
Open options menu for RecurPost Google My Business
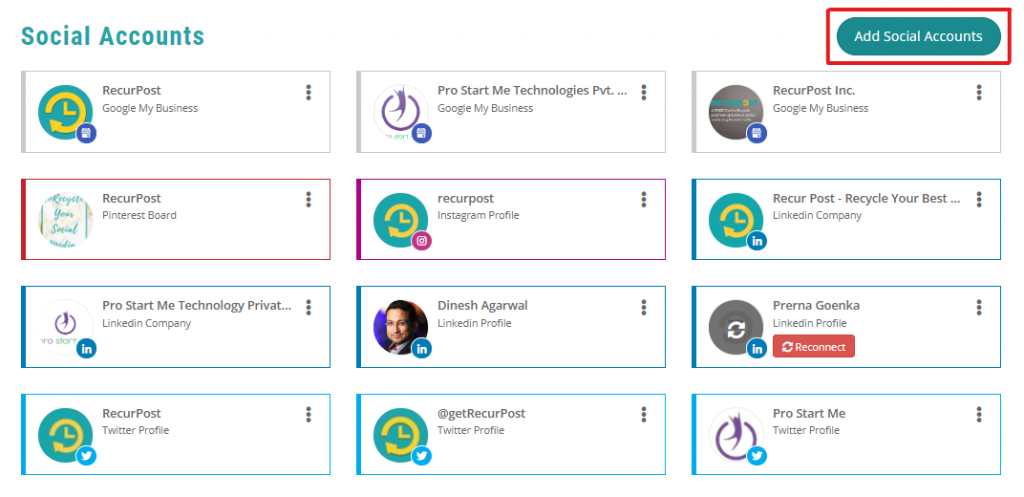point(309,92)
